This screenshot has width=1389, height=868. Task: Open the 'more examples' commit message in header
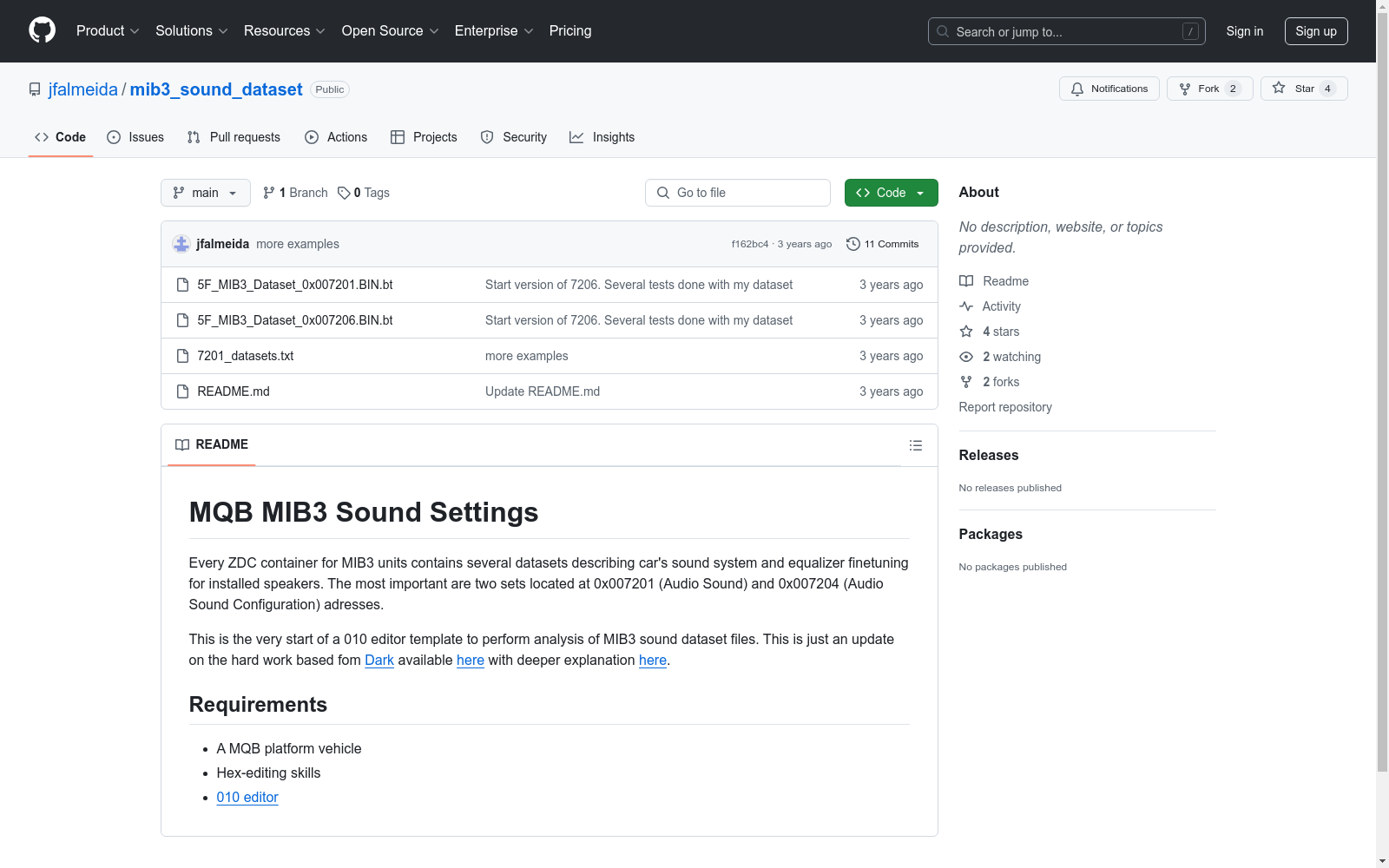tap(298, 244)
